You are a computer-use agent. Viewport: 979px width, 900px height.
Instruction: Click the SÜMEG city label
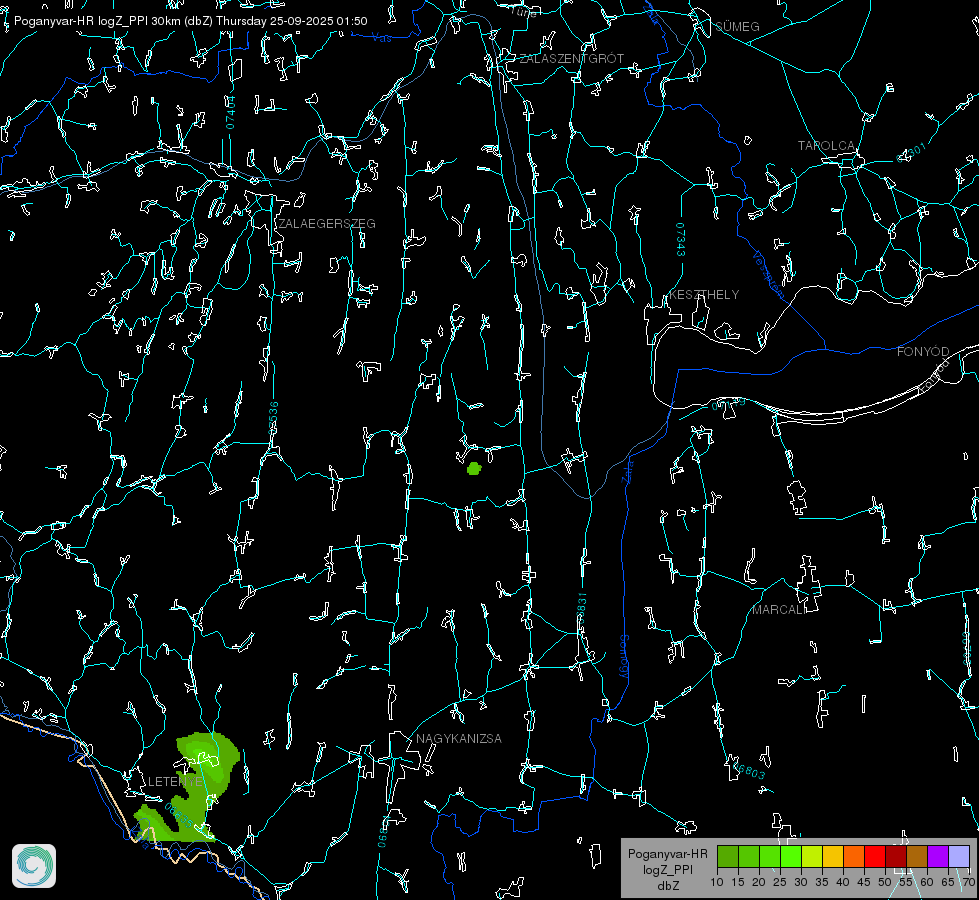point(737,26)
